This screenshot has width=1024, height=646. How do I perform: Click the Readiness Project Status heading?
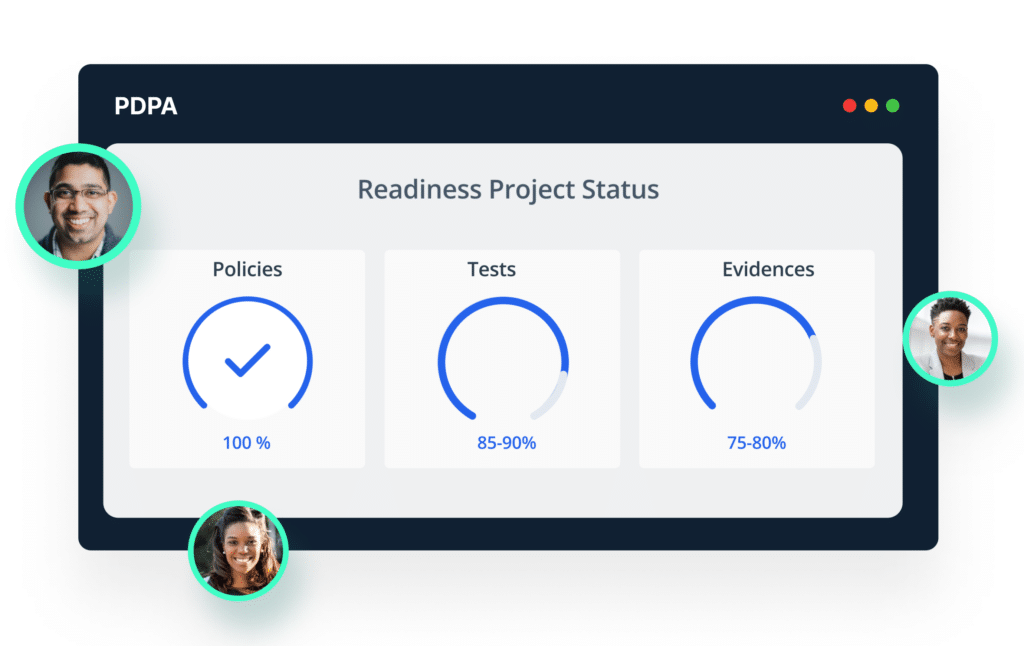(x=508, y=189)
